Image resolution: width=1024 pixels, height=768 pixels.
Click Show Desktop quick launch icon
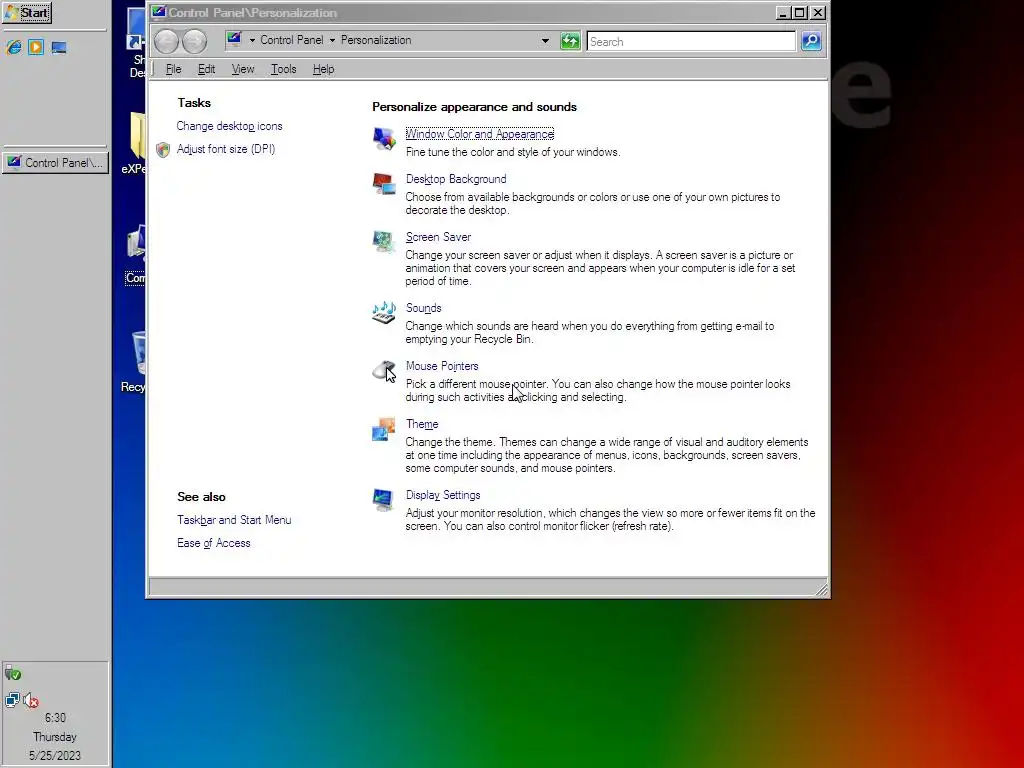(59, 47)
